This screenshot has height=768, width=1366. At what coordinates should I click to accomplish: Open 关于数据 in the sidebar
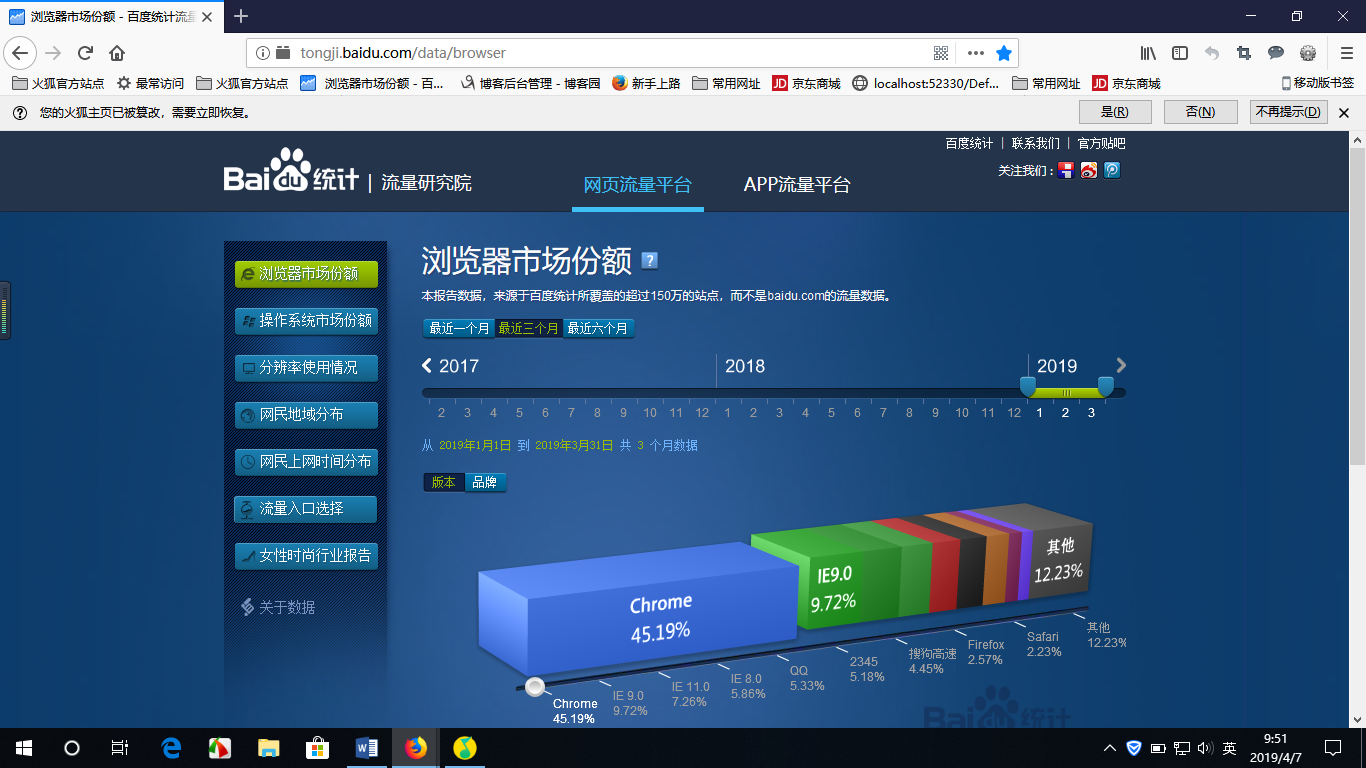tap(278, 607)
